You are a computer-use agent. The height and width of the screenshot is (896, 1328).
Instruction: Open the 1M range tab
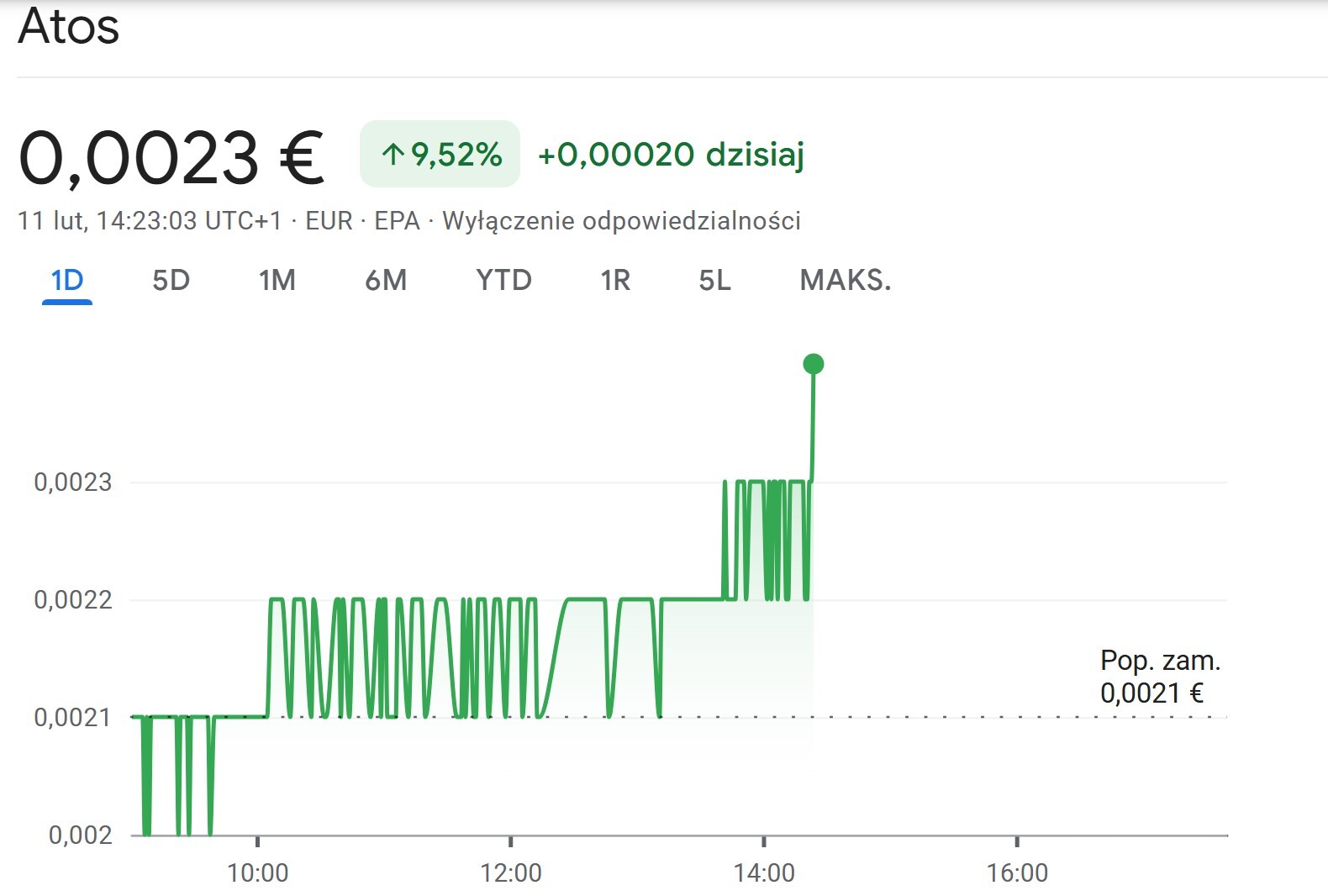tap(277, 280)
